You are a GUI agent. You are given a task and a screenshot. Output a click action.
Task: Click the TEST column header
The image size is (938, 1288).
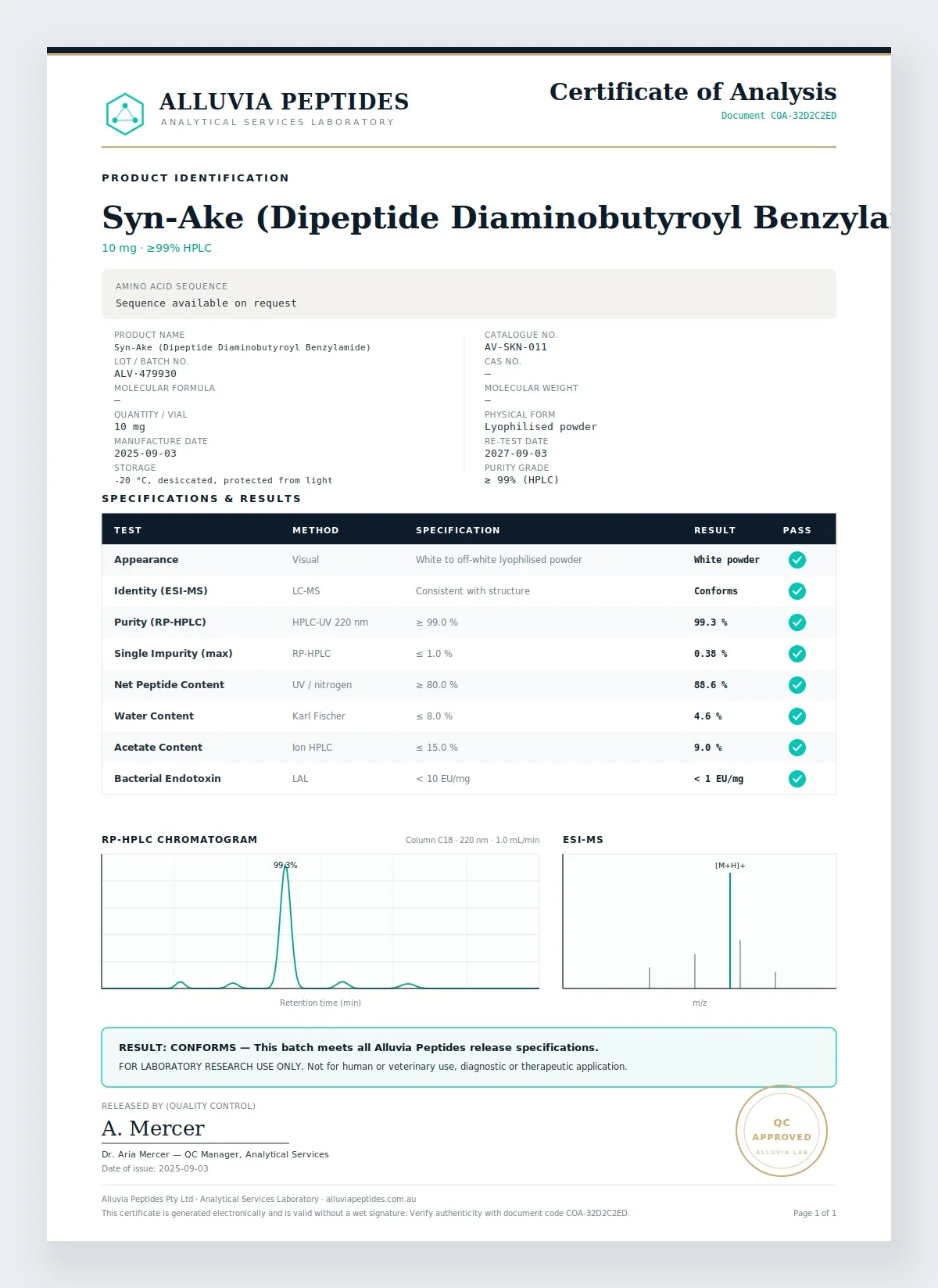pyautogui.click(x=128, y=530)
